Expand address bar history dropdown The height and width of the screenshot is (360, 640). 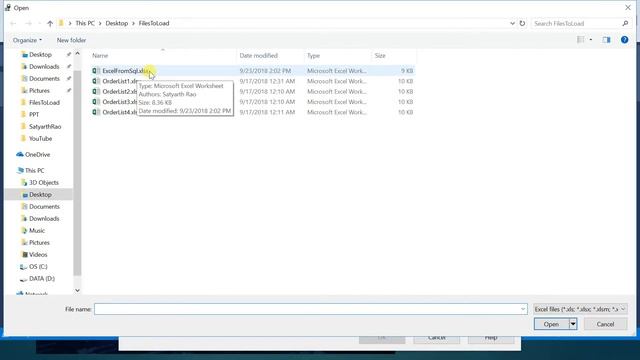pos(512,23)
